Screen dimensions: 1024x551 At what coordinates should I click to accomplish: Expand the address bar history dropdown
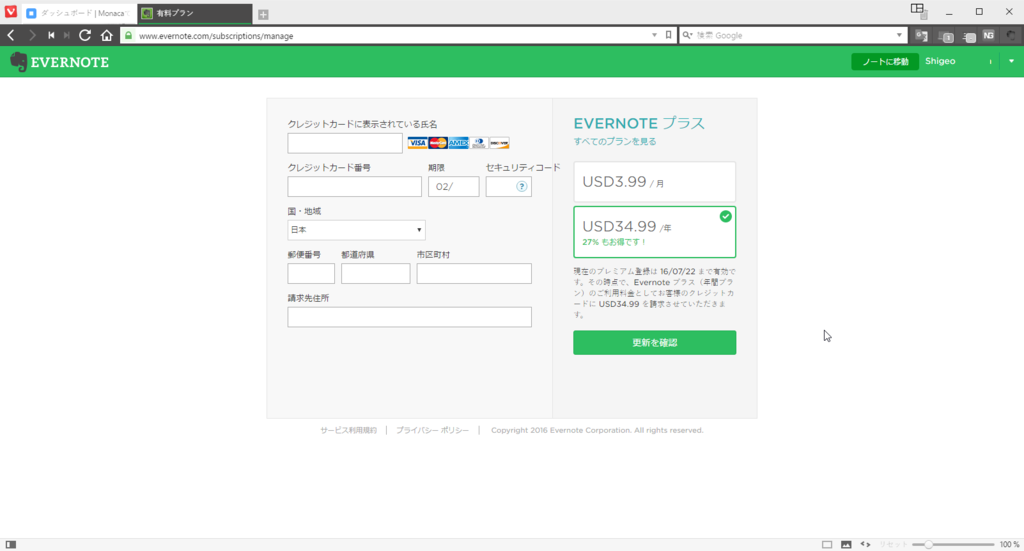coord(654,35)
